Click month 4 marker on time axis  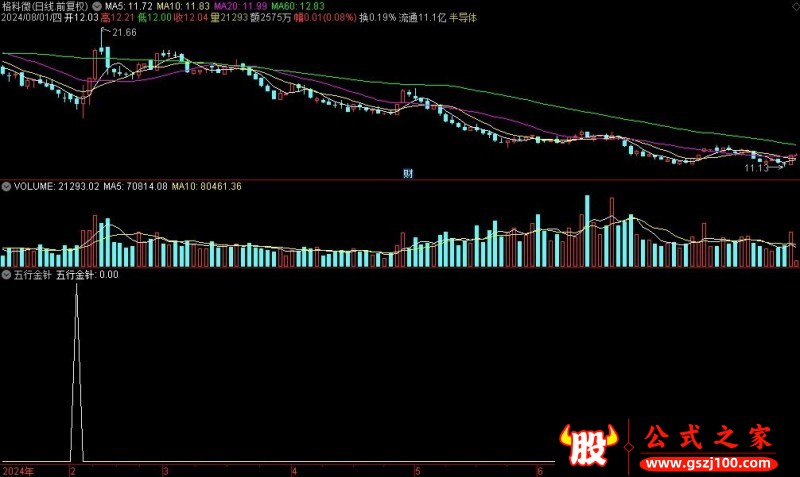[294, 471]
